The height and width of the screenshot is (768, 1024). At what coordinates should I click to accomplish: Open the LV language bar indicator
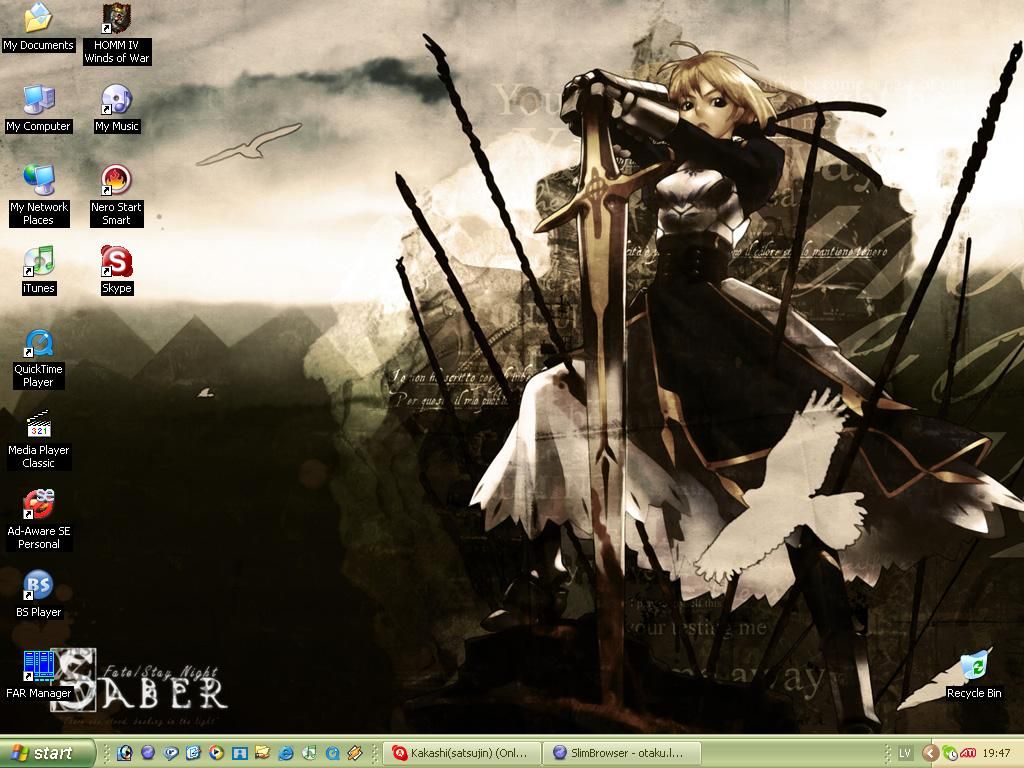tap(904, 754)
